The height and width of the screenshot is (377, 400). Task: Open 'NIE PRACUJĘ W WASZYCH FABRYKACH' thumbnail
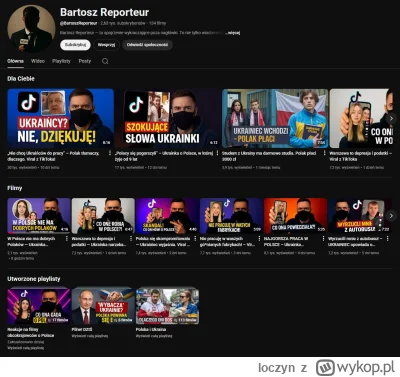coord(232,216)
